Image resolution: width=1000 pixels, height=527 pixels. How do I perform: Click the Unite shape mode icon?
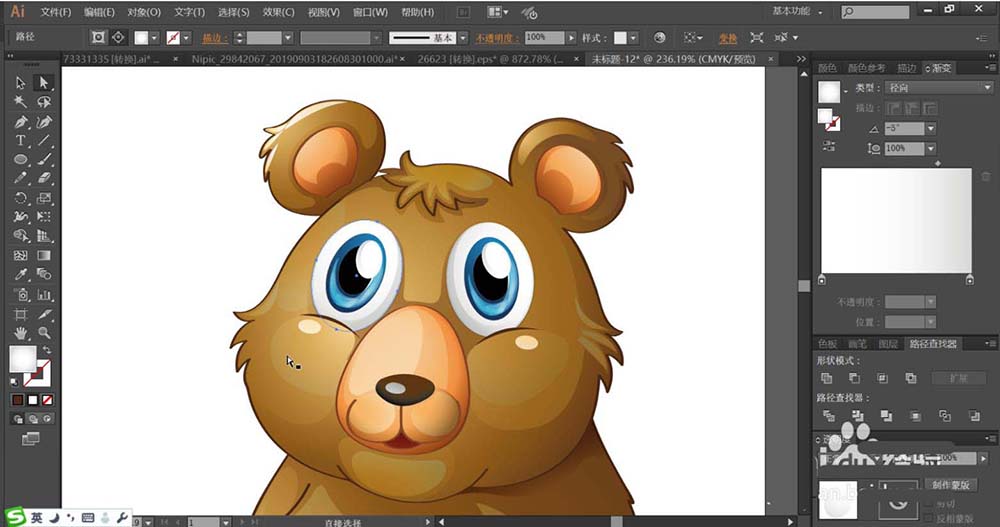(x=827, y=378)
